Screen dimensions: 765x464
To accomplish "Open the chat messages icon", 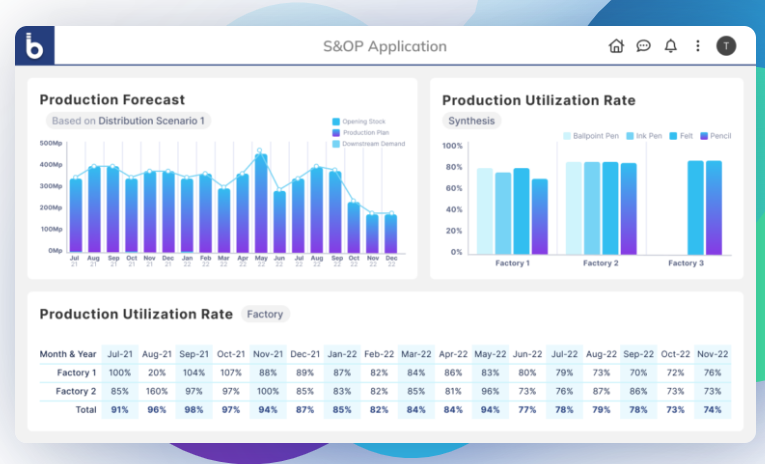I will coord(644,46).
